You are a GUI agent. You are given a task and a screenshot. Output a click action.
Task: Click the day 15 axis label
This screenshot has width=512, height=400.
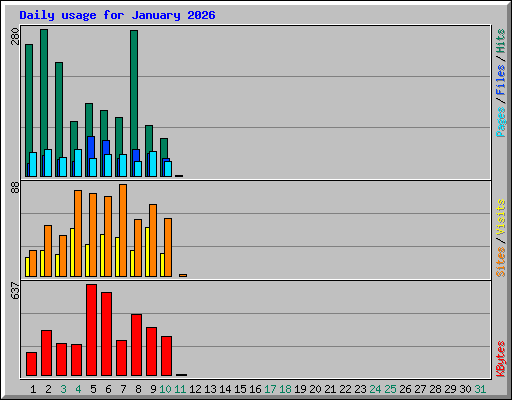pyautogui.click(x=240, y=389)
